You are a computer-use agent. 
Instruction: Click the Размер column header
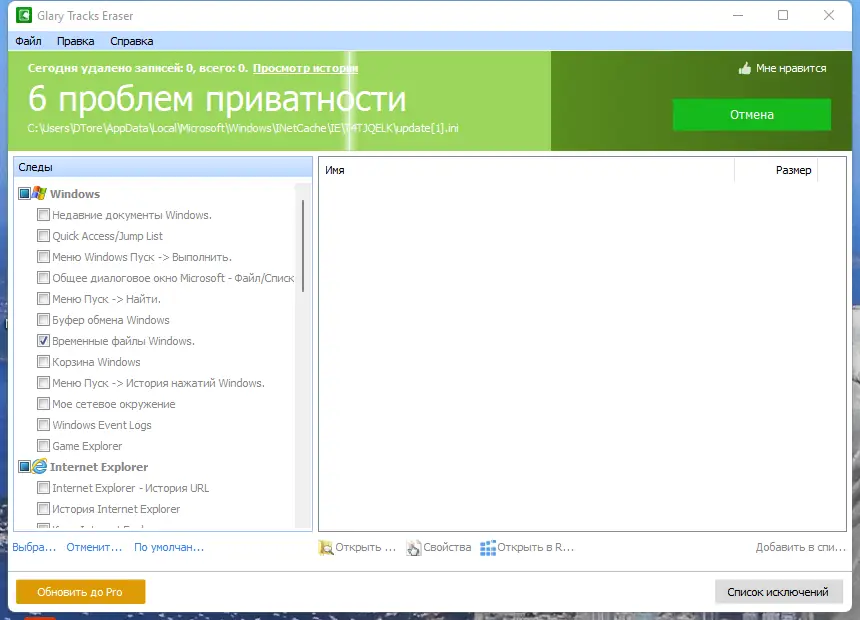776,170
